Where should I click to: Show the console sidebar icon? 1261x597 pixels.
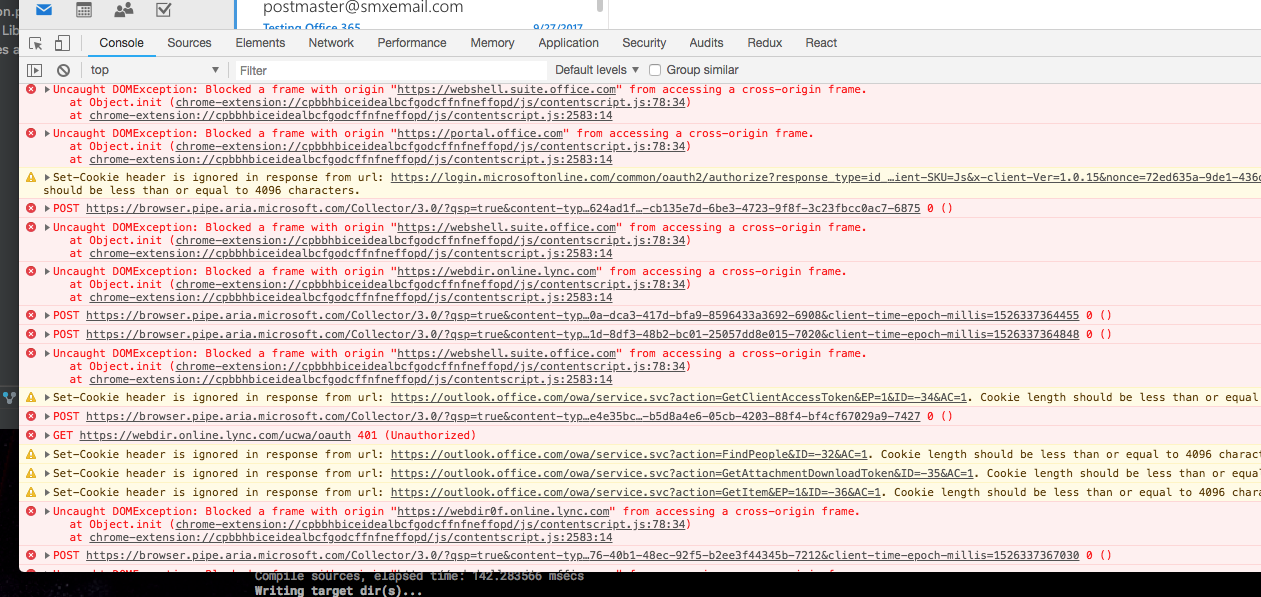click(x=35, y=70)
